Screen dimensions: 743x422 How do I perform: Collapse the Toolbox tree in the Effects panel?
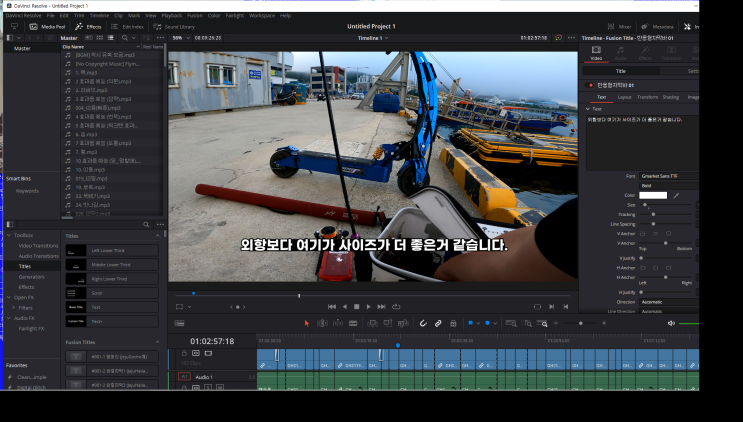click(x=9, y=235)
